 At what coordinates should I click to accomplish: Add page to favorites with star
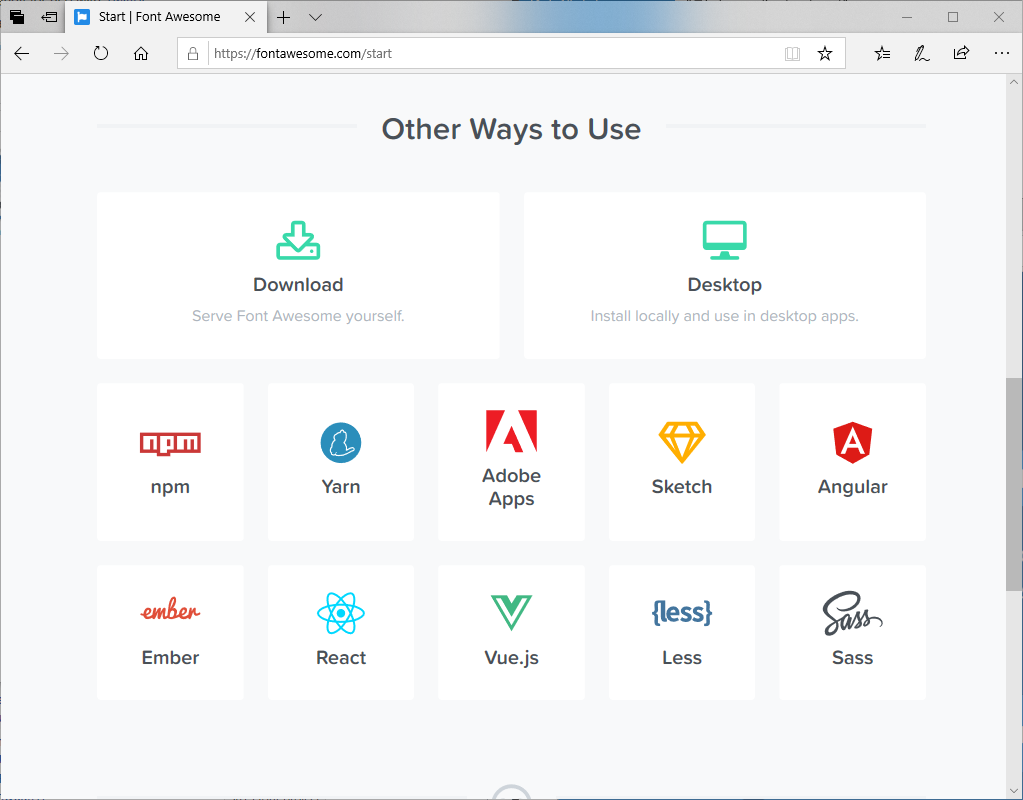pyautogui.click(x=825, y=53)
